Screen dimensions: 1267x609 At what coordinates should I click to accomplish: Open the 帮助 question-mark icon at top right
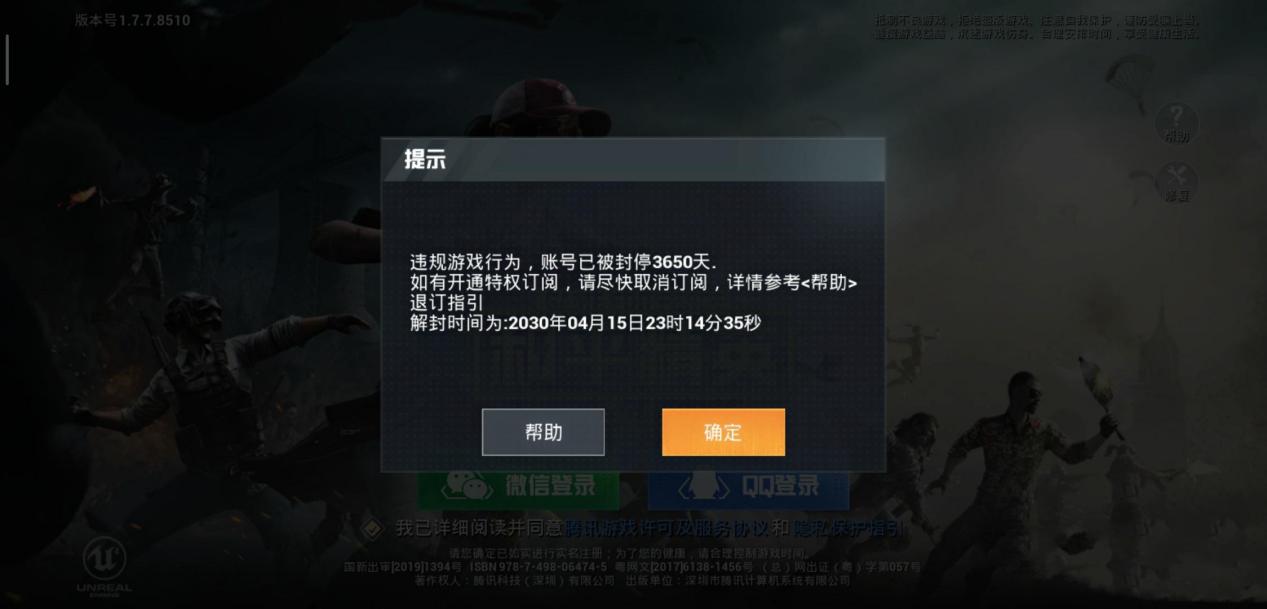coord(1177,122)
